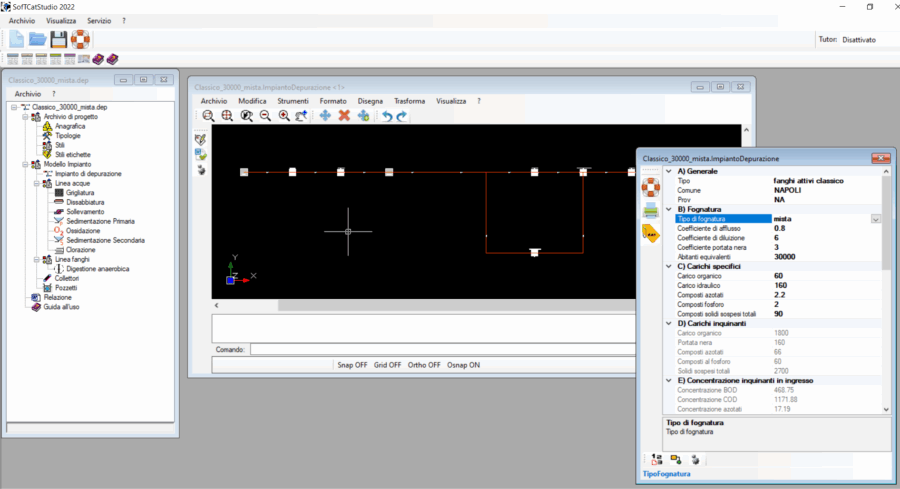The height and width of the screenshot is (489, 900).
Task: Collapse the C) Carichi specifici section
Action: coord(669,266)
